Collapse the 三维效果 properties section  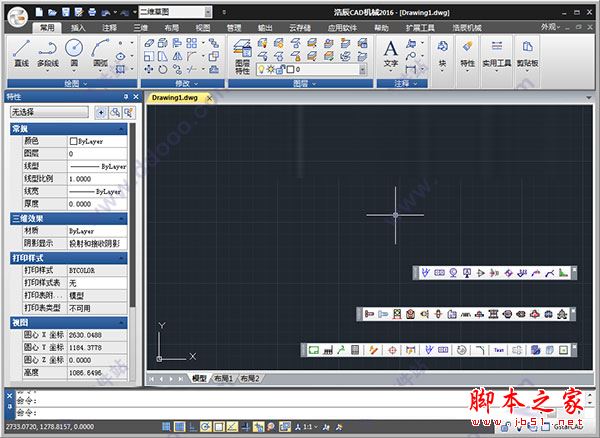(122, 218)
